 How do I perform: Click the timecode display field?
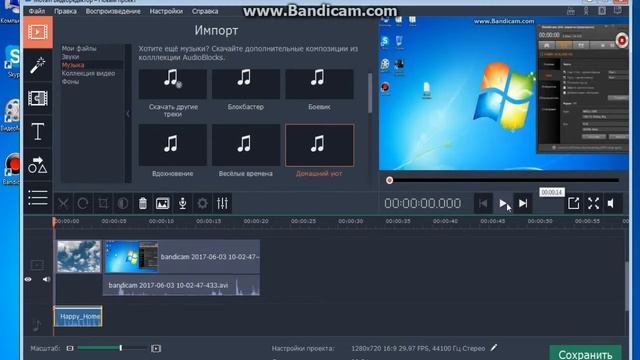click(x=422, y=203)
